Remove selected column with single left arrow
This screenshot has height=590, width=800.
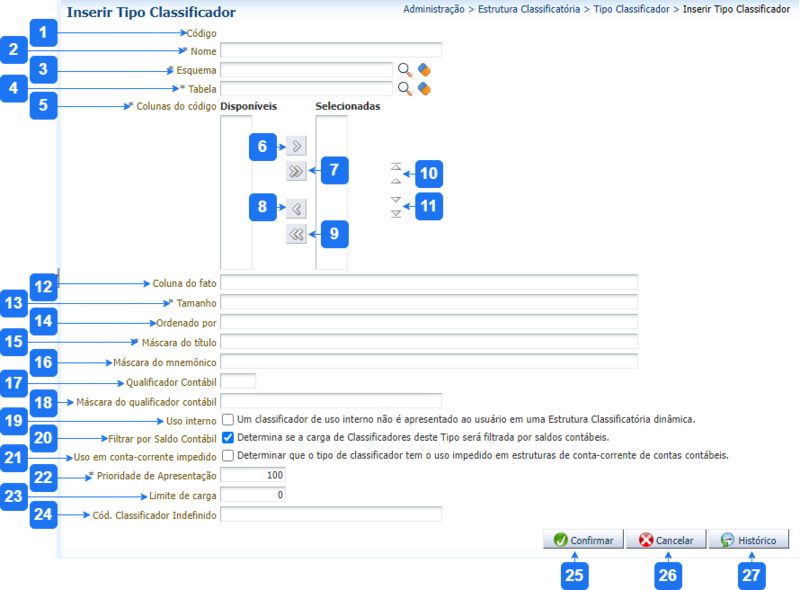point(296,209)
